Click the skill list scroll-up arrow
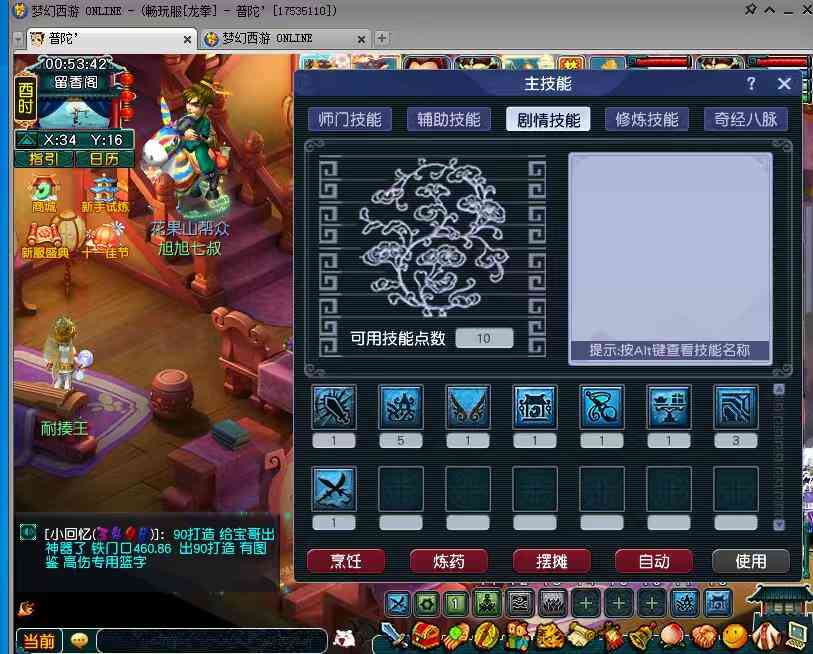 point(778,390)
